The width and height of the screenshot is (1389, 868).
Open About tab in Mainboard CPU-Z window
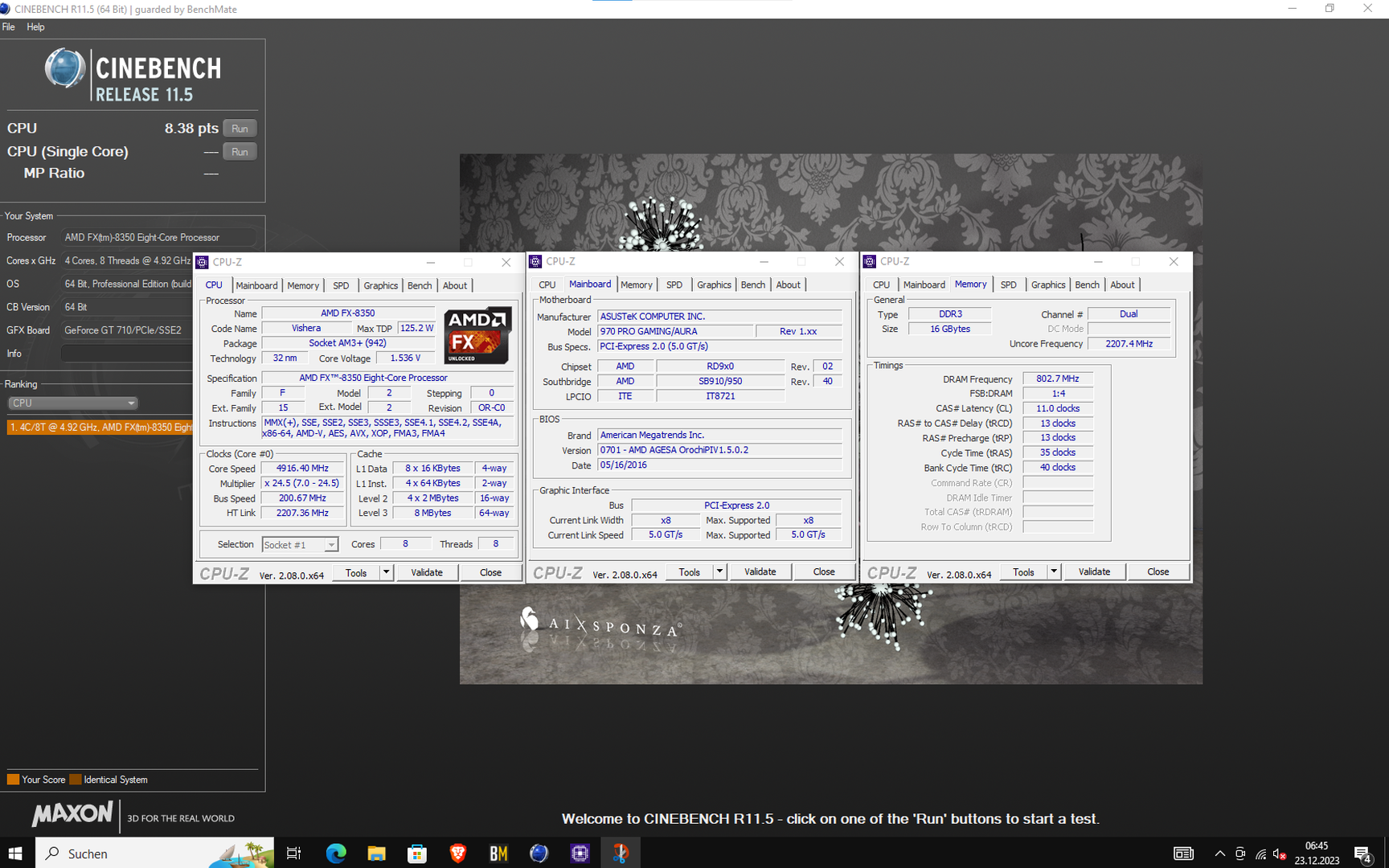point(789,285)
